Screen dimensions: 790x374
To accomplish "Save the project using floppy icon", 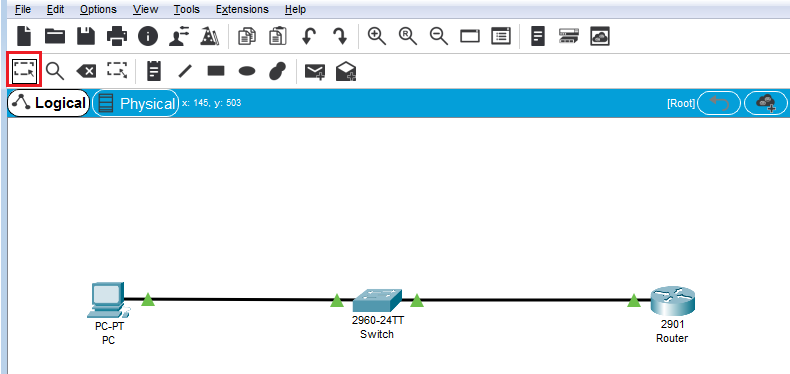I will tap(86, 36).
